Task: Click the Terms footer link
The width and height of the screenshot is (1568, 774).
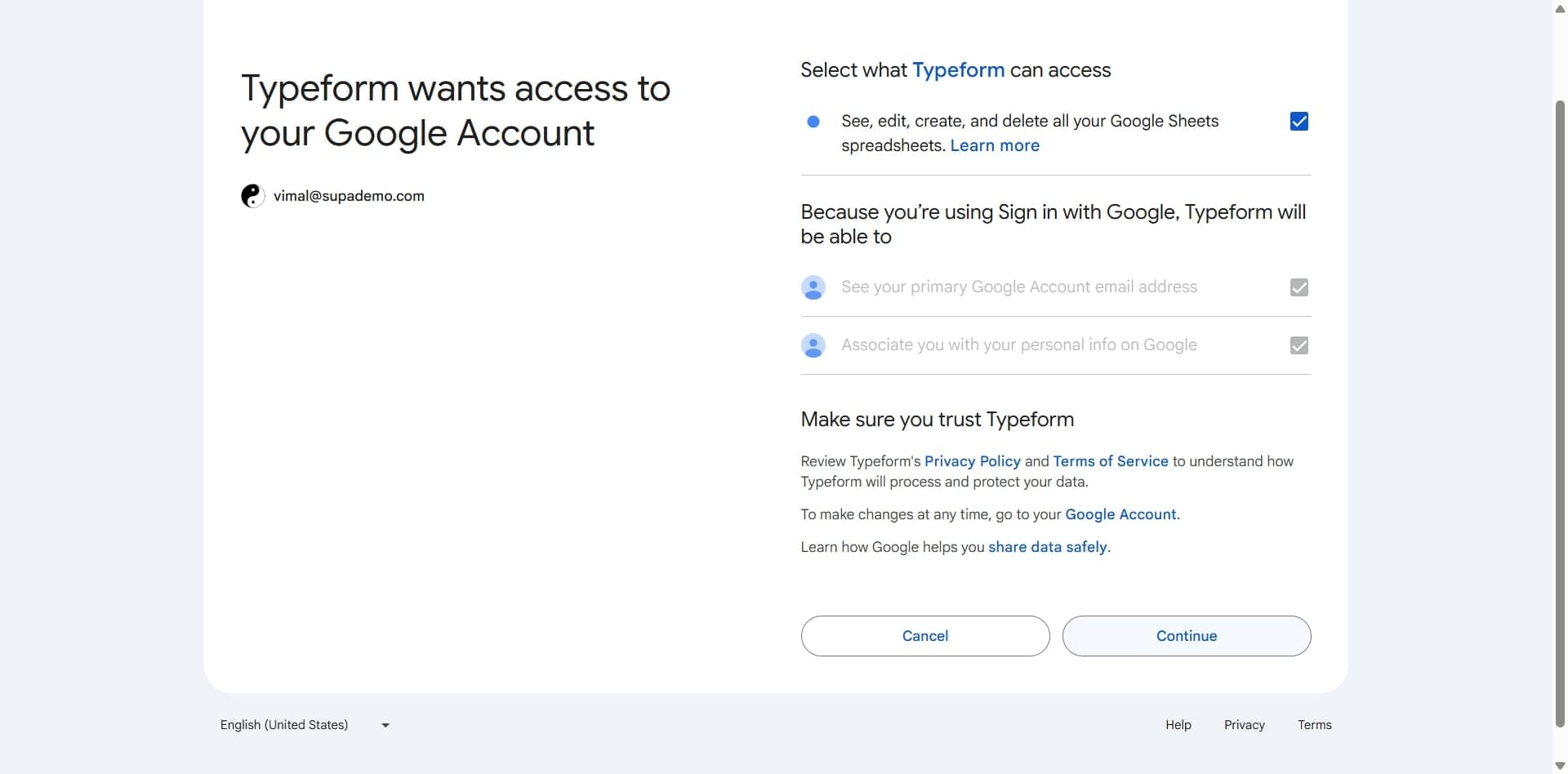Action: (1314, 724)
